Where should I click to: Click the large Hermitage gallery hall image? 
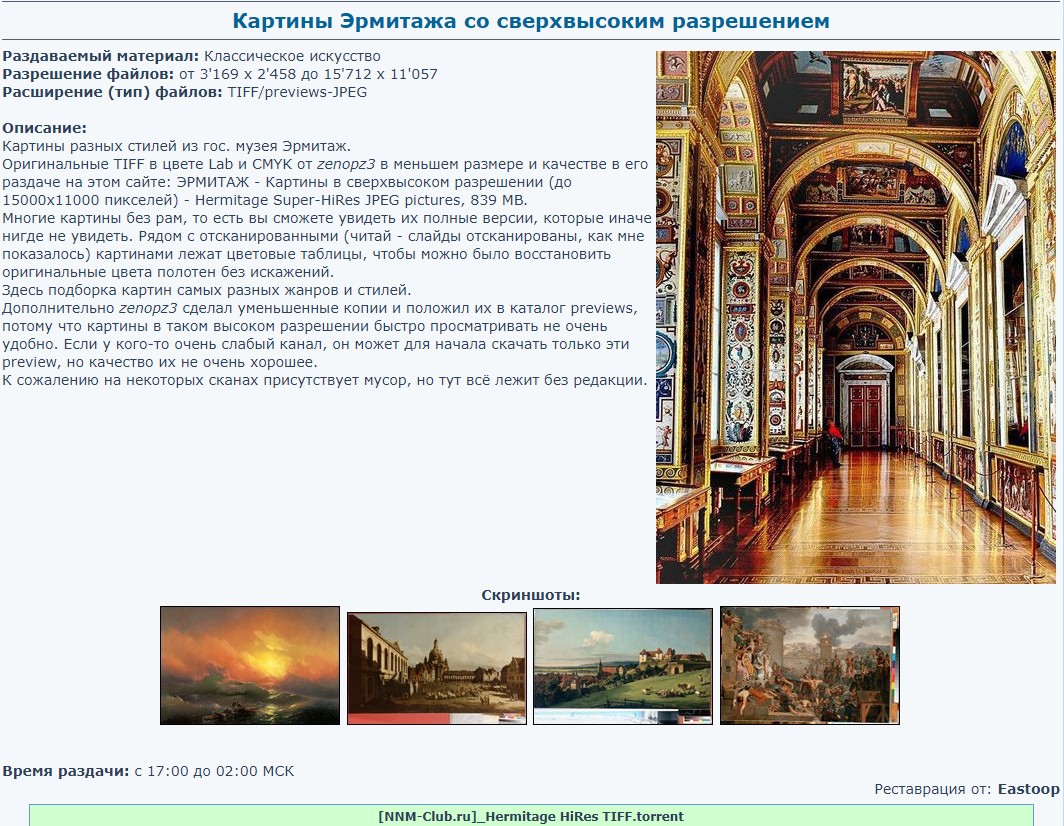[857, 317]
